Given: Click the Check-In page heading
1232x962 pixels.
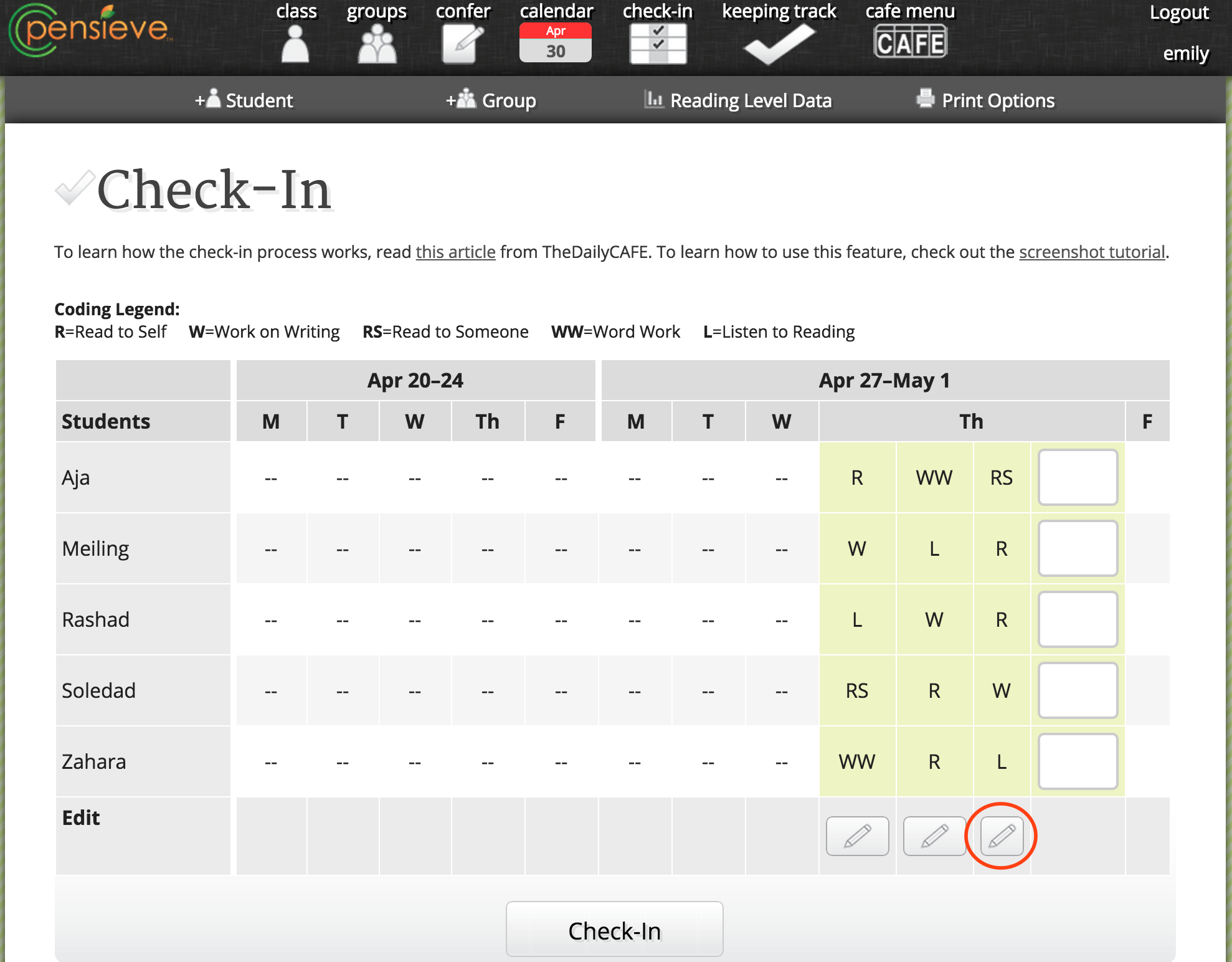Looking at the screenshot, I should [x=214, y=189].
